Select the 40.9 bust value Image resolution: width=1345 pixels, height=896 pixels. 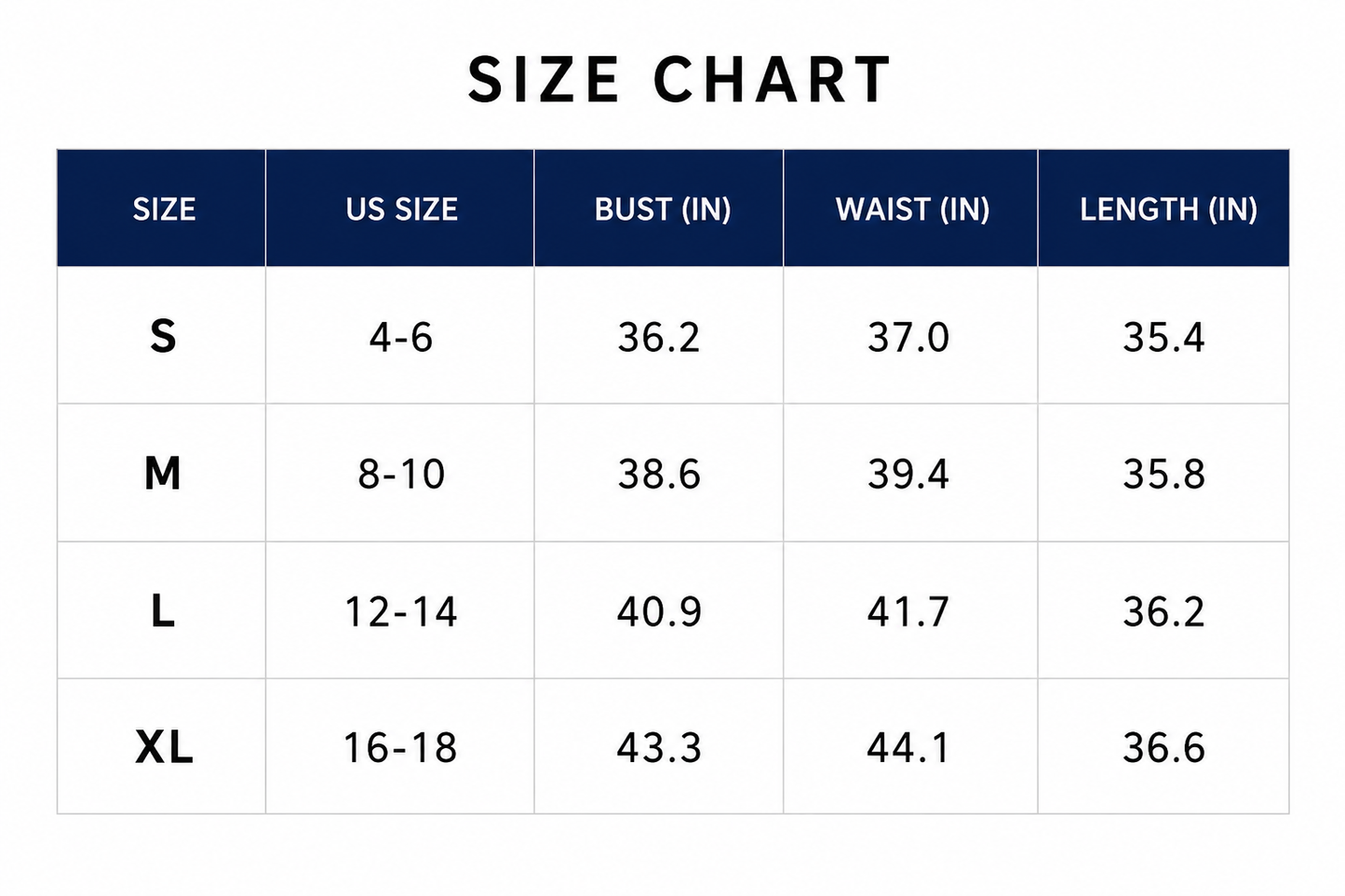coord(659,611)
